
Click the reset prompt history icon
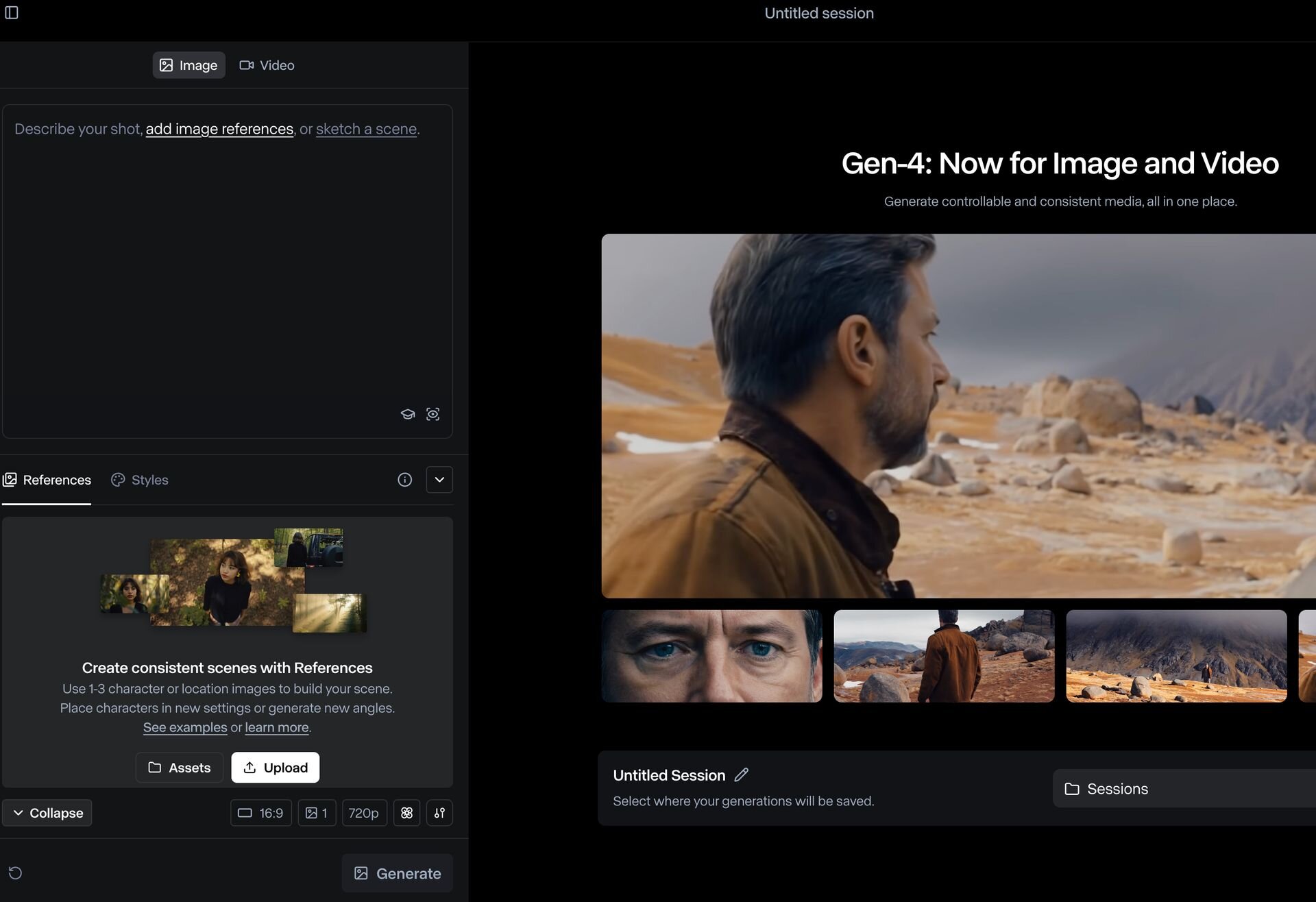coord(16,873)
